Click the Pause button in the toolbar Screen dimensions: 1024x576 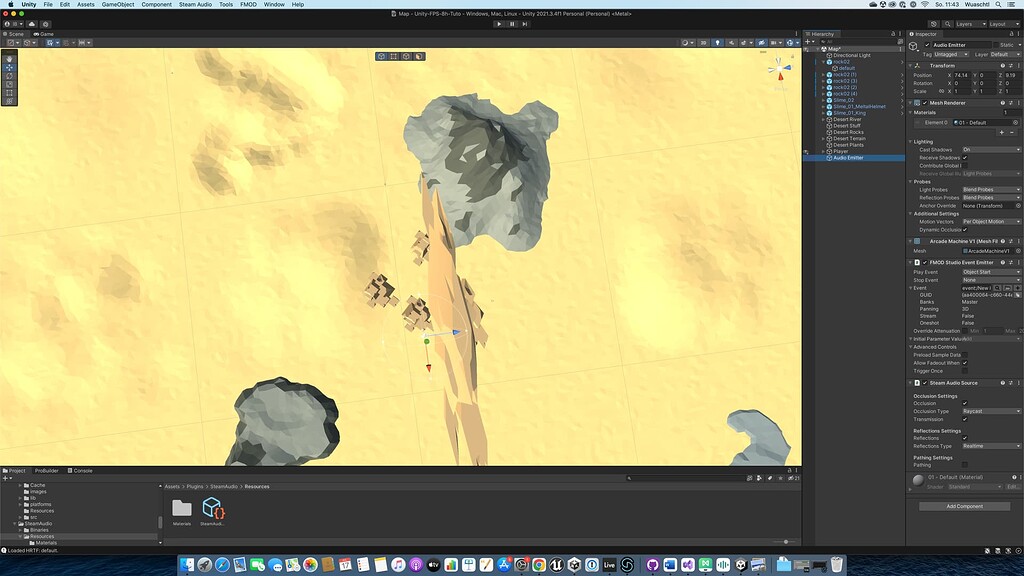[x=512, y=25]
